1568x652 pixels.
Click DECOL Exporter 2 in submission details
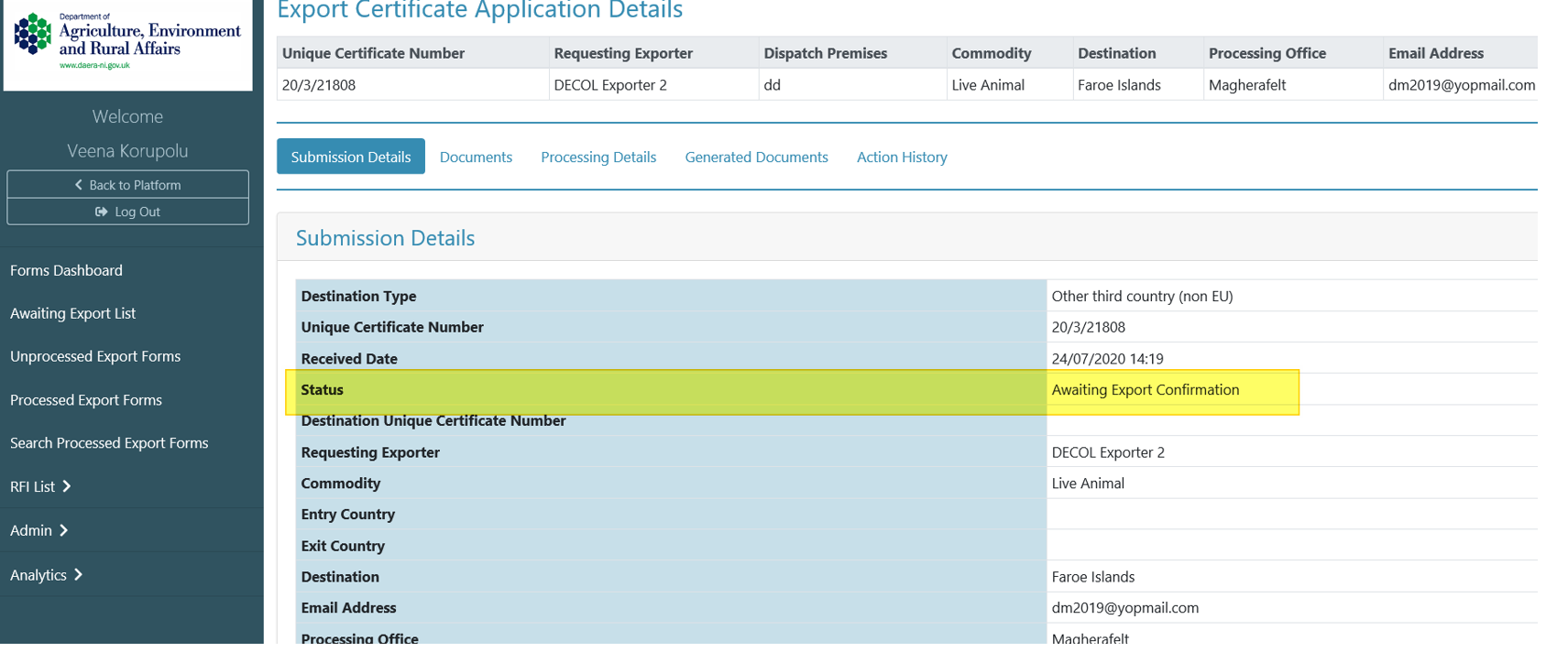coord(1108,452)
